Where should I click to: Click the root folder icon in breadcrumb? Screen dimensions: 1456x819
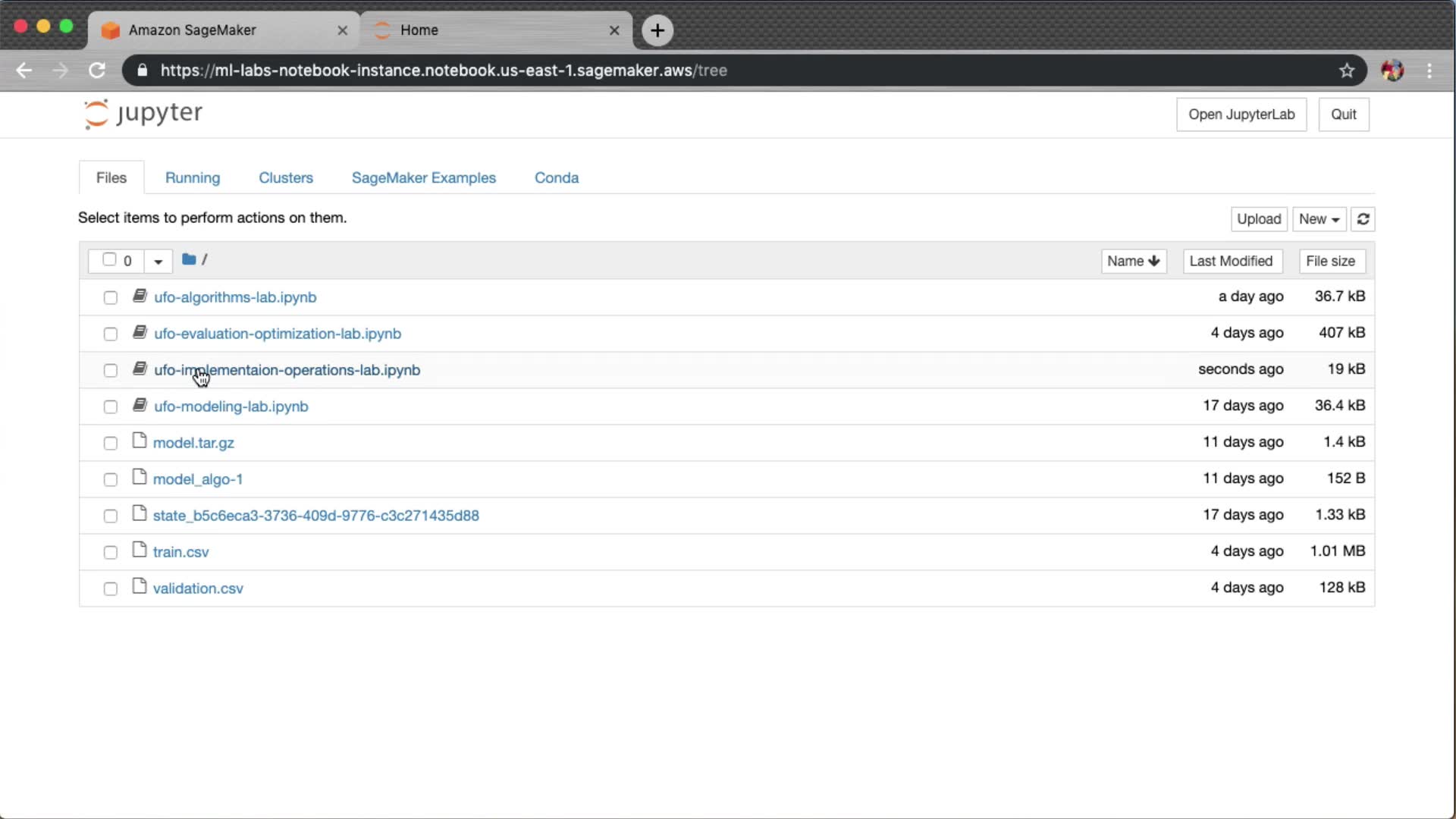[189, 259]
